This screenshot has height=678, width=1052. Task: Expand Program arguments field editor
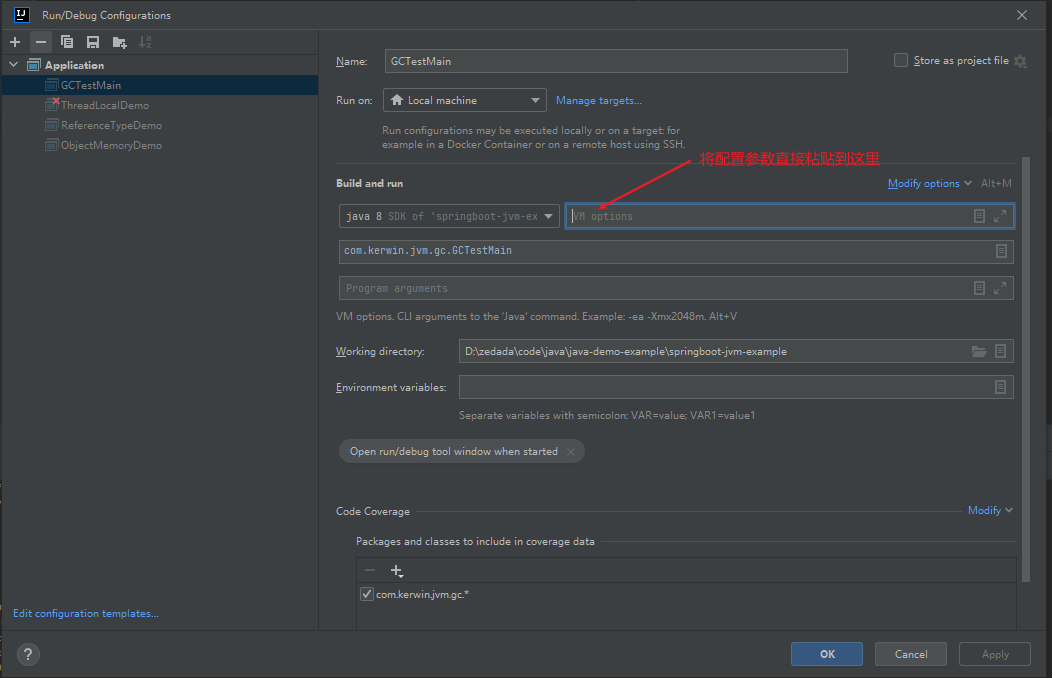1000,288
